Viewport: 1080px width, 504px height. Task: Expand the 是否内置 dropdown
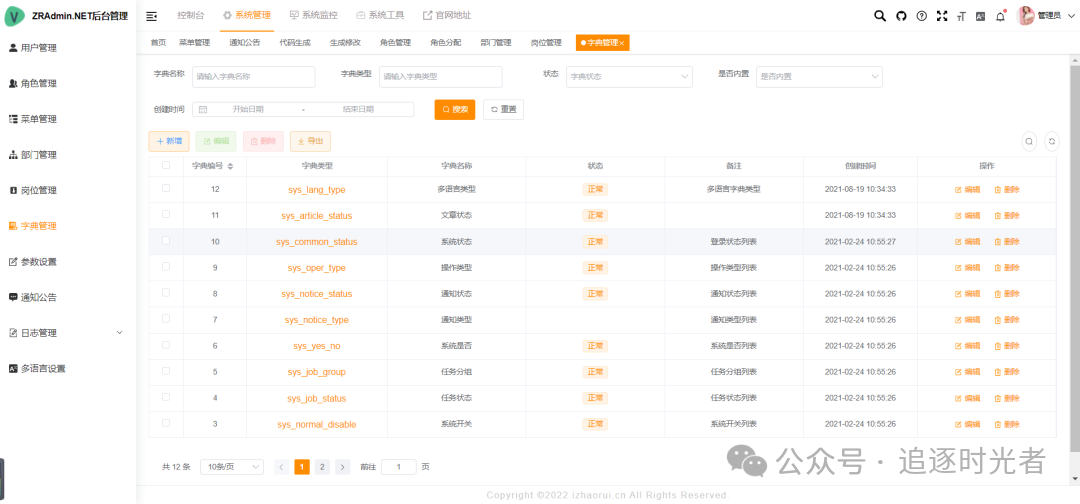coord(818,76)
